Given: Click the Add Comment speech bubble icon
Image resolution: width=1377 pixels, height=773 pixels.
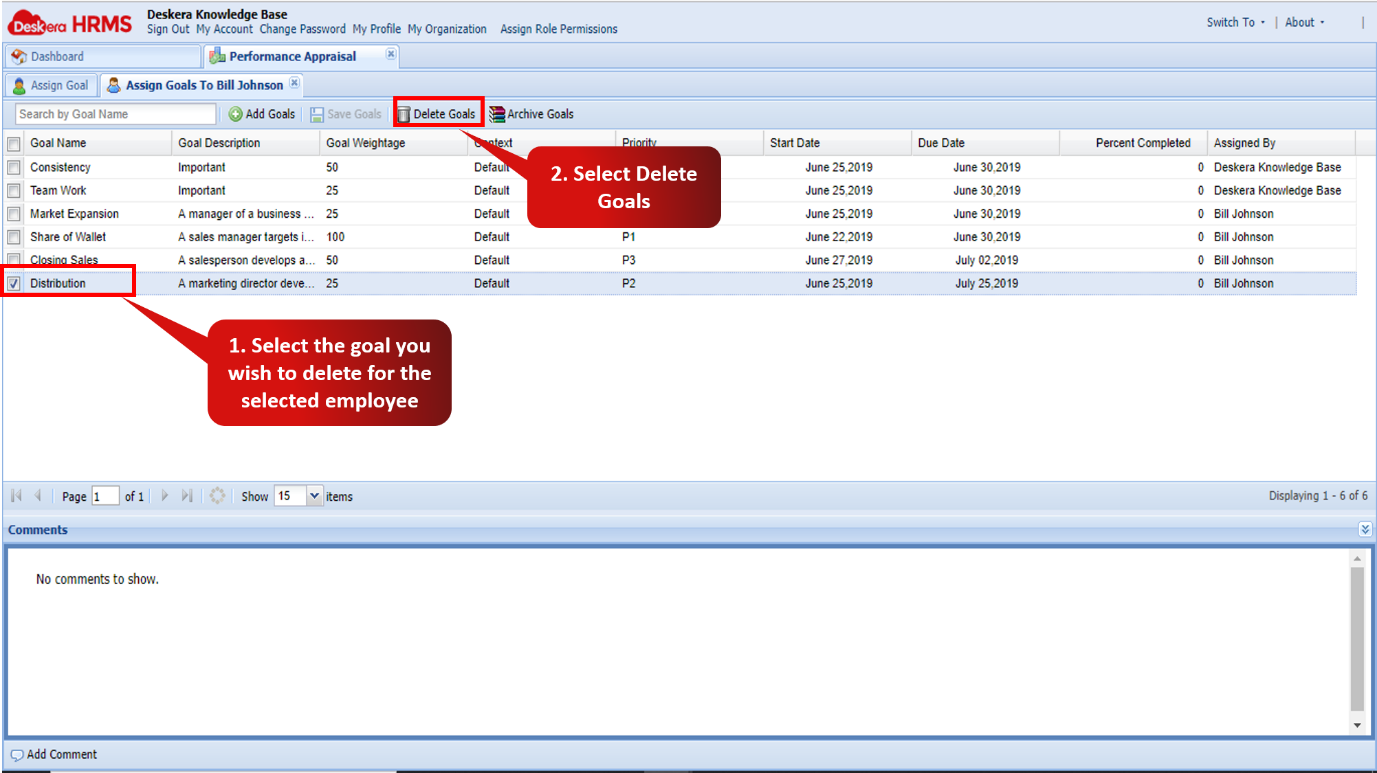Looking at the screenshot, I should tap(16, 755).
